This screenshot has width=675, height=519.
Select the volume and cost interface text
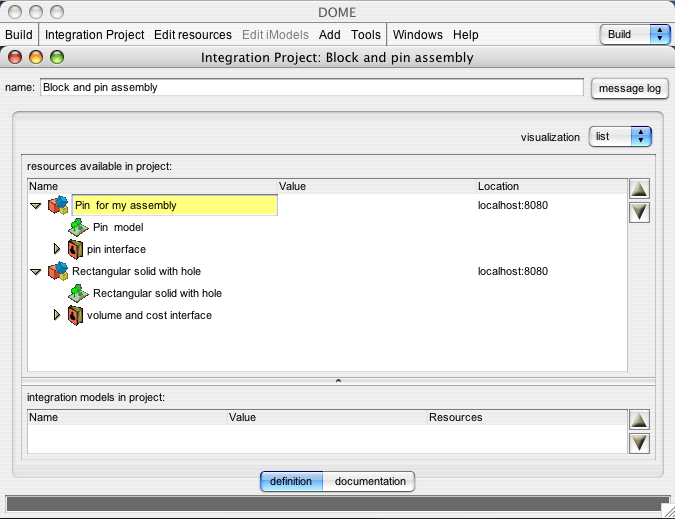149,315
